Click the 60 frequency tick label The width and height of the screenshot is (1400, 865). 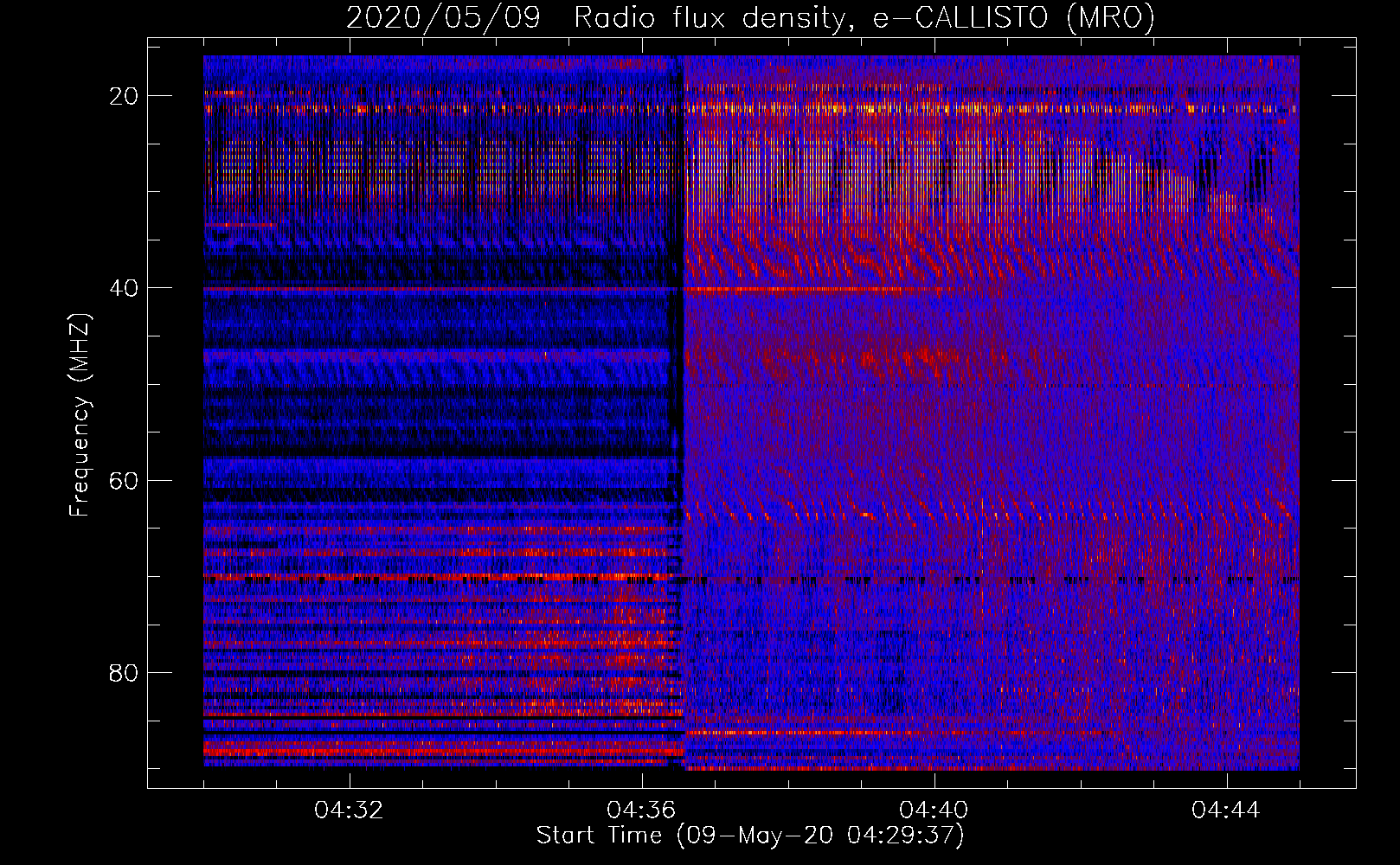tap(124, 480)
